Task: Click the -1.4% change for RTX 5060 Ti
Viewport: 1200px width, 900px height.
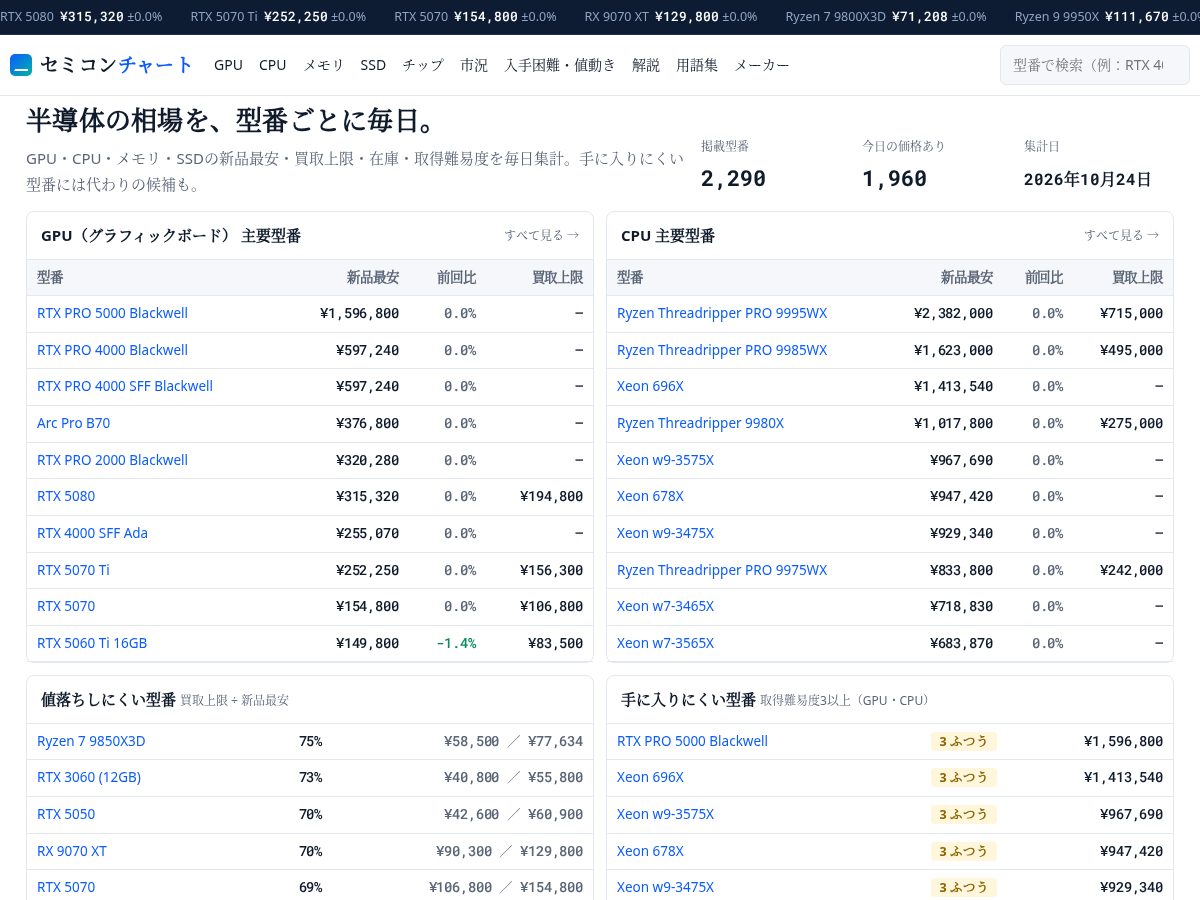Action: [456, 643]
